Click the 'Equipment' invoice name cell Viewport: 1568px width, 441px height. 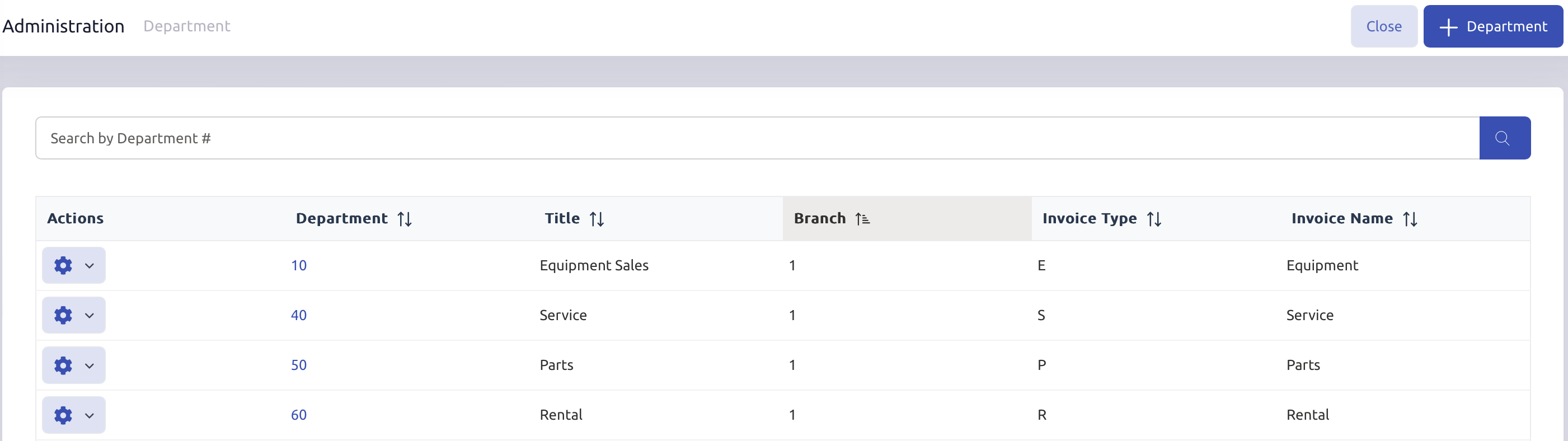1322,266
